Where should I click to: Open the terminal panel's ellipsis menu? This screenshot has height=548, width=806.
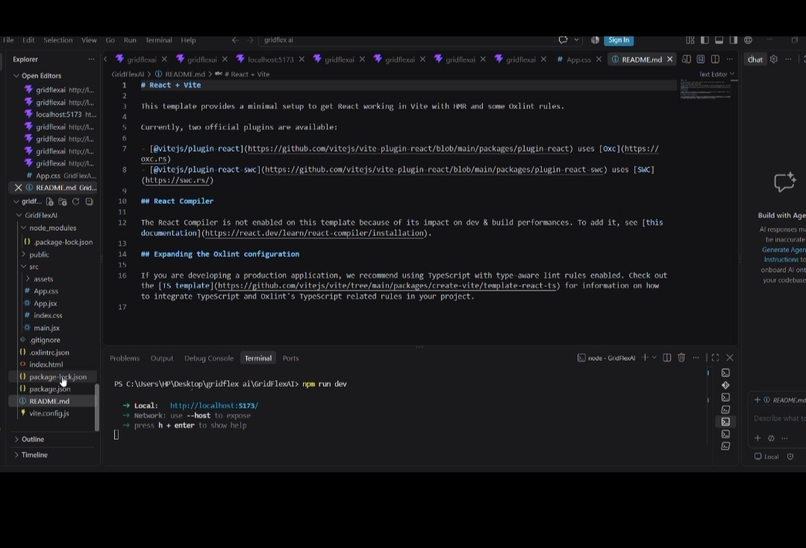point(696,357)
